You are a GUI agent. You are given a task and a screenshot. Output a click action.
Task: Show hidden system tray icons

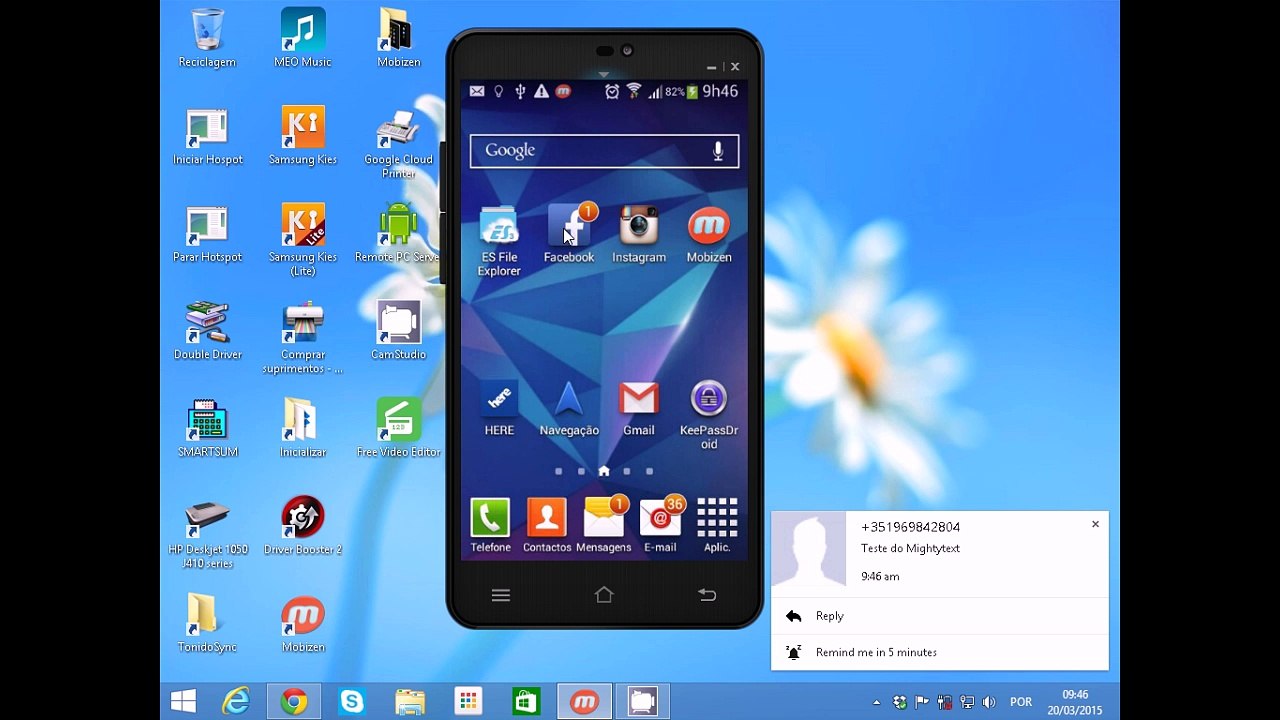(x=877, y=702)
